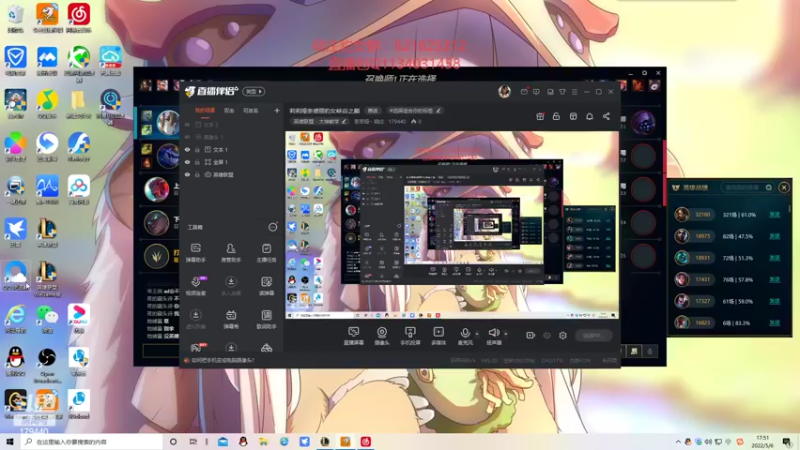Toggle visibility of 全屏 1 layer
800x450 pixels.
[x=187, y=162]
